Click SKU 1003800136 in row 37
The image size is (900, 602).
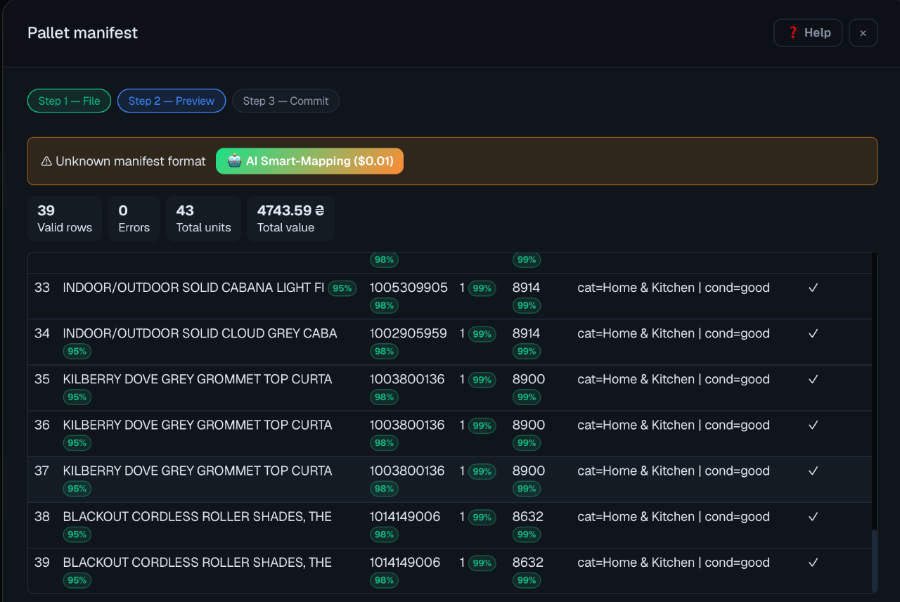pyautogui.click(x=407, y=471)
